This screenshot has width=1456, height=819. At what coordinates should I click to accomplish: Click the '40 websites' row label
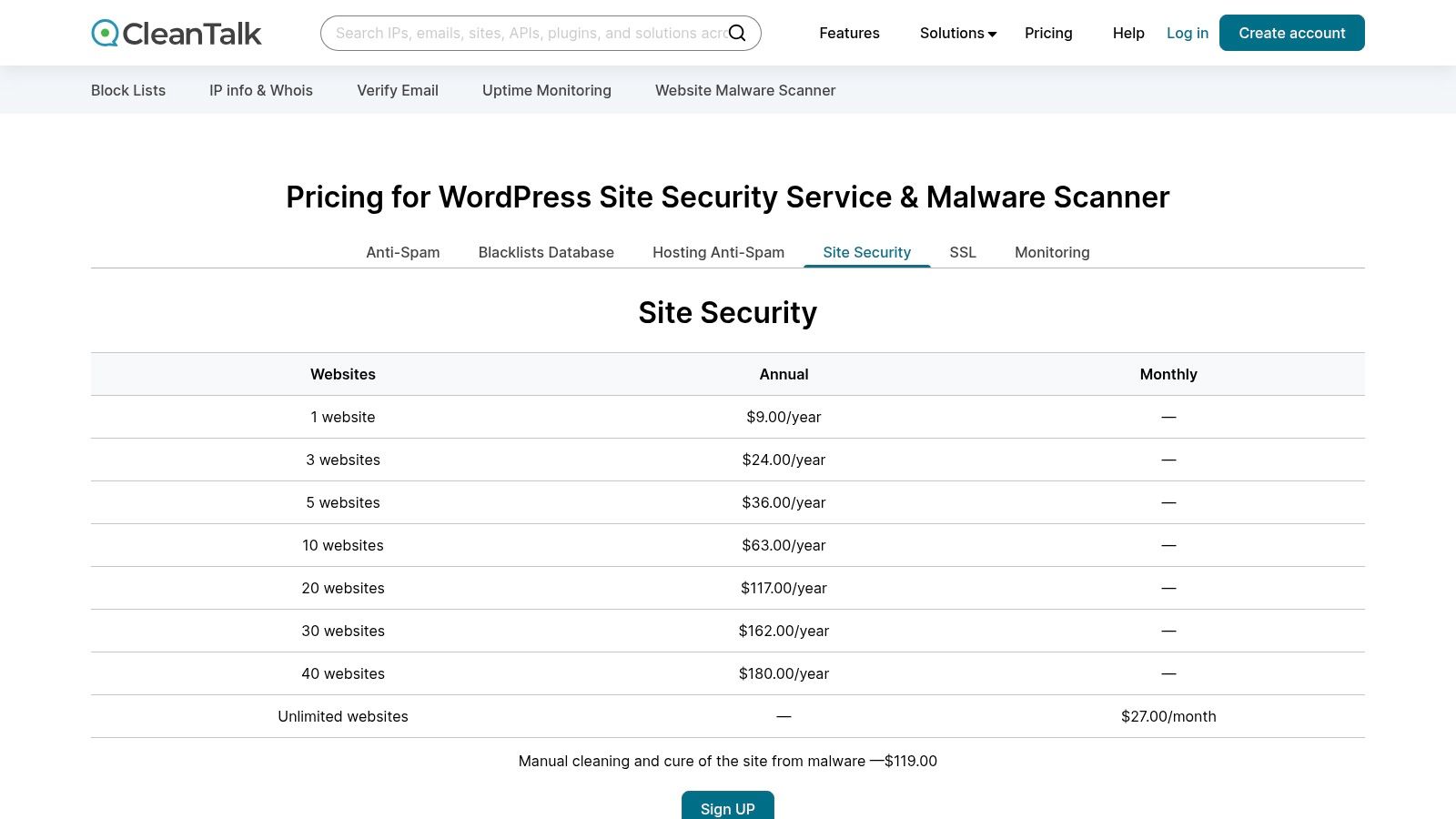click(343, 673)
